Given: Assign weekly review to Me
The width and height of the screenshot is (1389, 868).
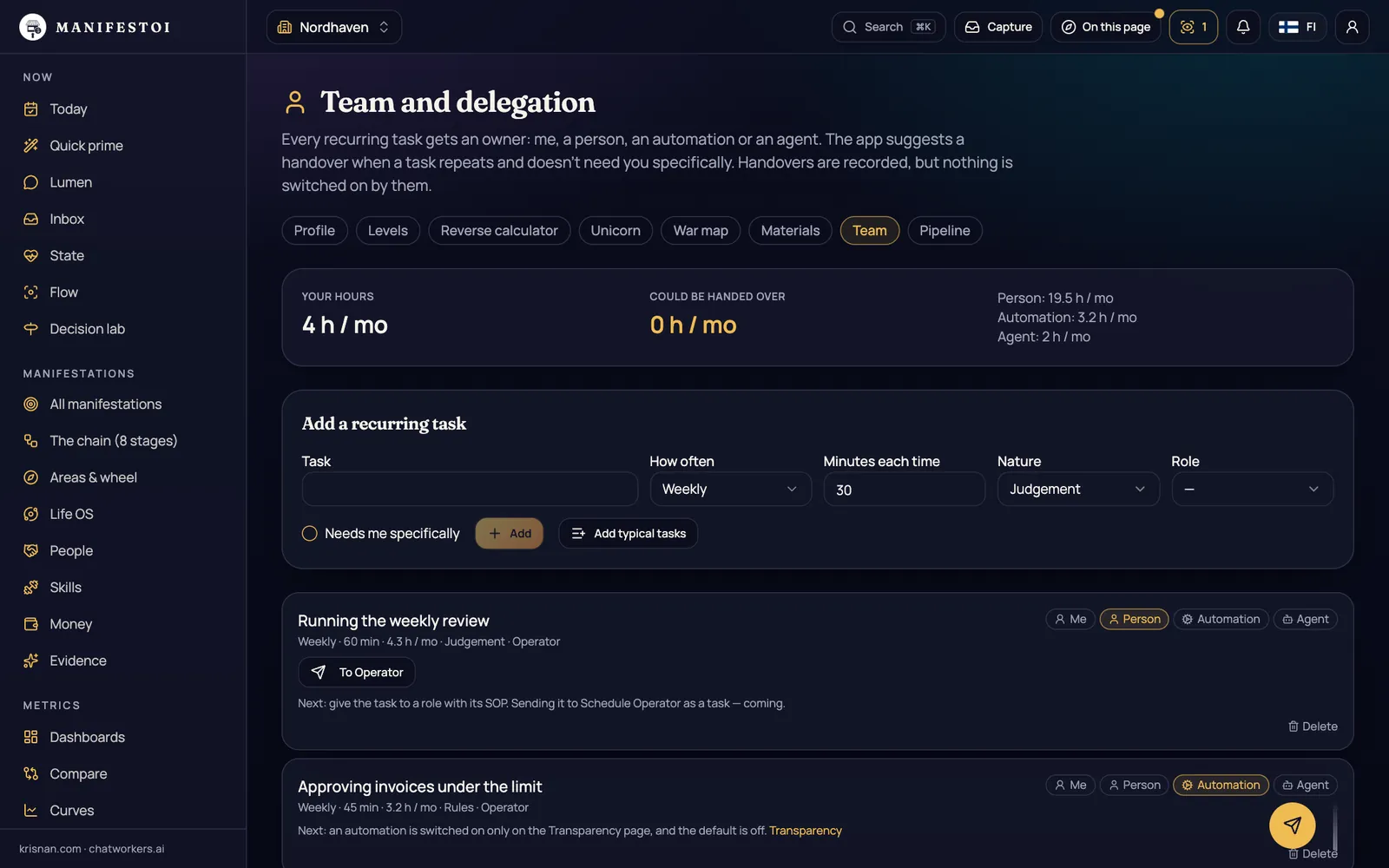Looking at the screenshot, I should 1070,619.
